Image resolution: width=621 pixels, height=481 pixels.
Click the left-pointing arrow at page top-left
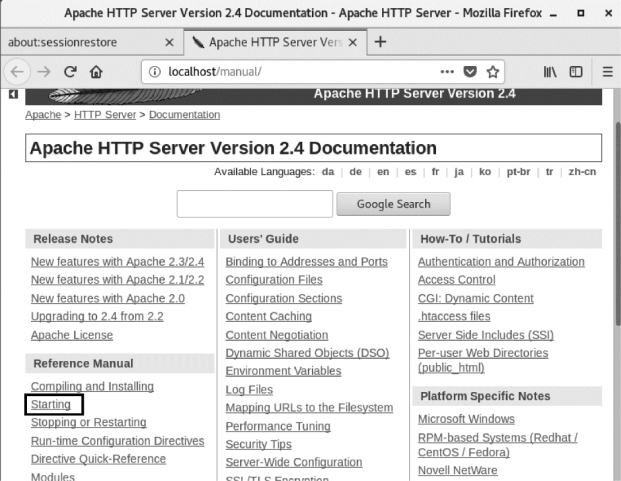coord(13,94)
